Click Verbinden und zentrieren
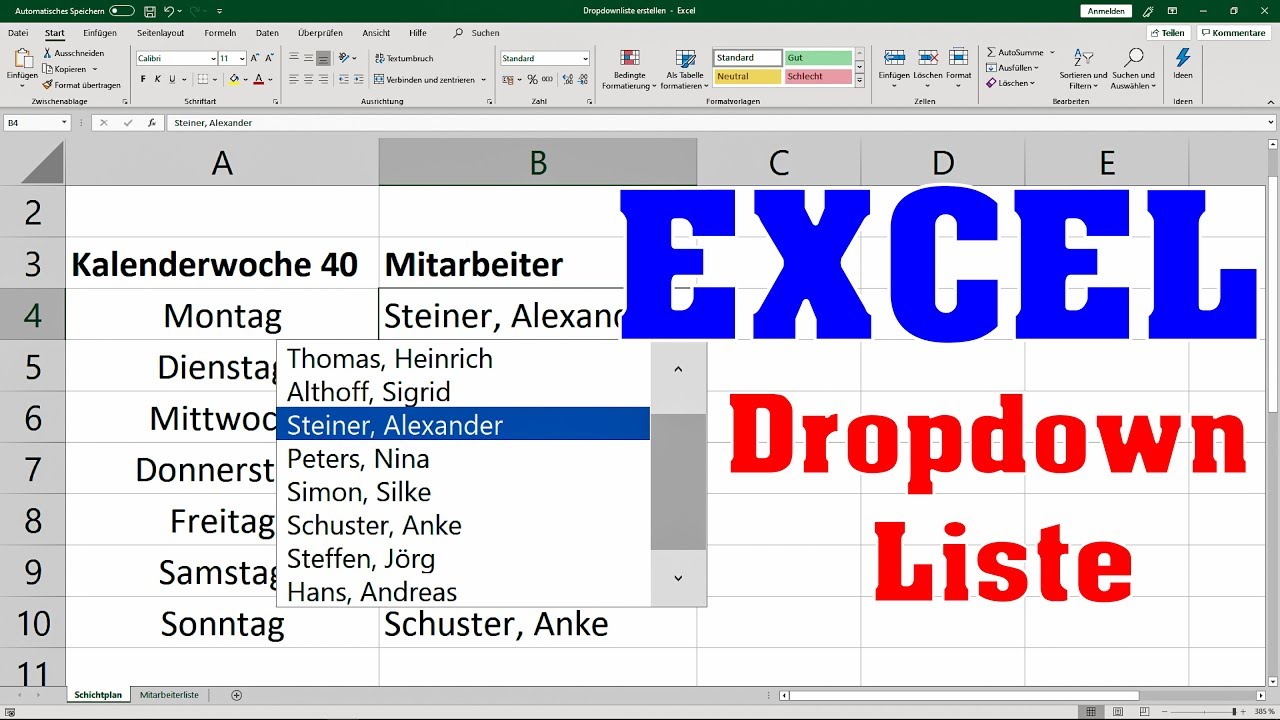 (x=424, y=79)
